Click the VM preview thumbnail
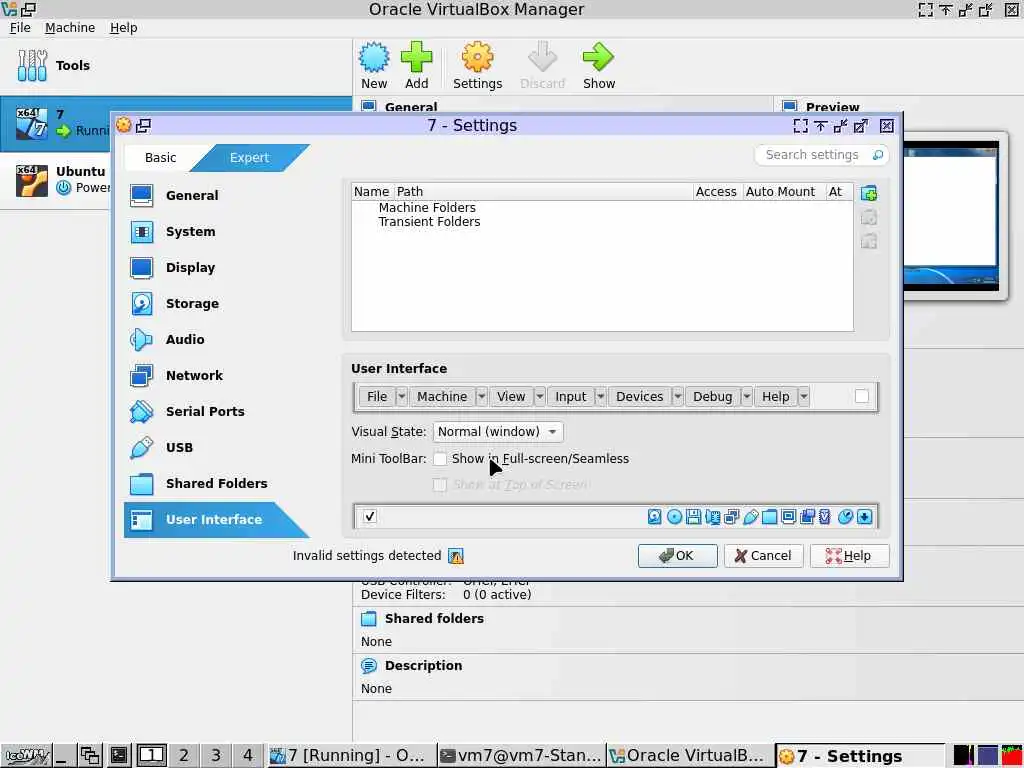Image resolution: width=1024 pixels, height=768 pixels. pos(951,216)
